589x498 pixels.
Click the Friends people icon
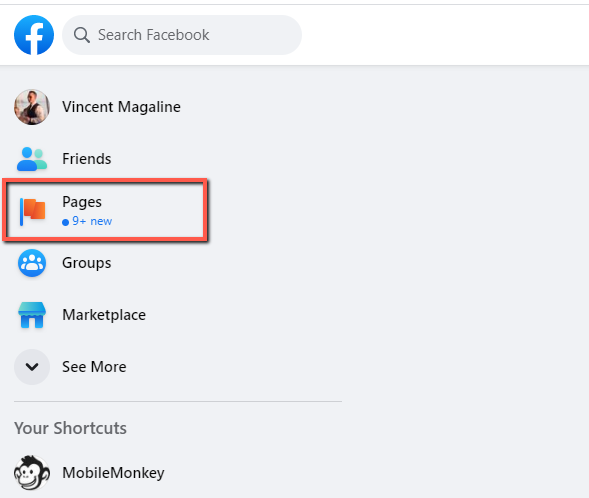click(32, 159)
